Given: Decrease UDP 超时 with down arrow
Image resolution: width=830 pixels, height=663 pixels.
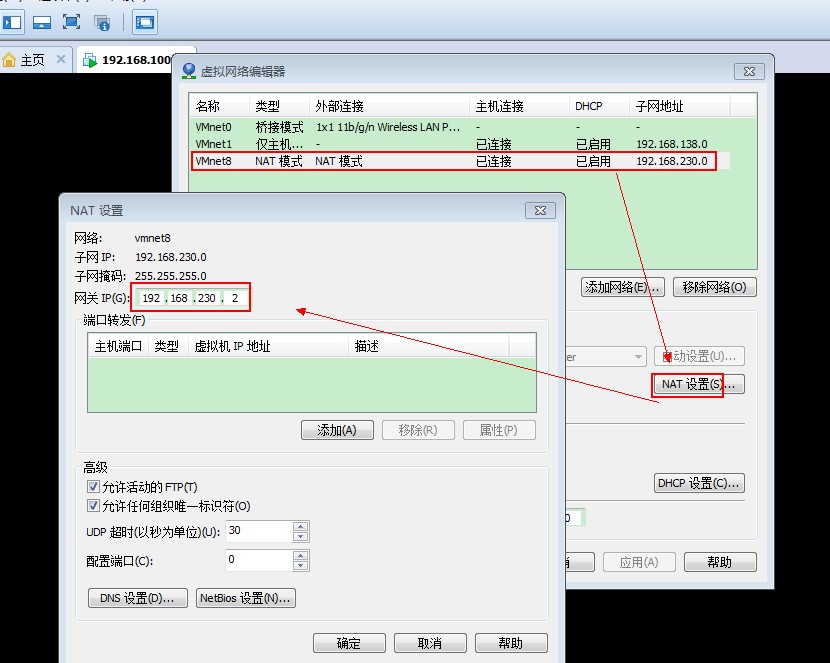Looking at the screenshot, I should click(x=301, y=536).
